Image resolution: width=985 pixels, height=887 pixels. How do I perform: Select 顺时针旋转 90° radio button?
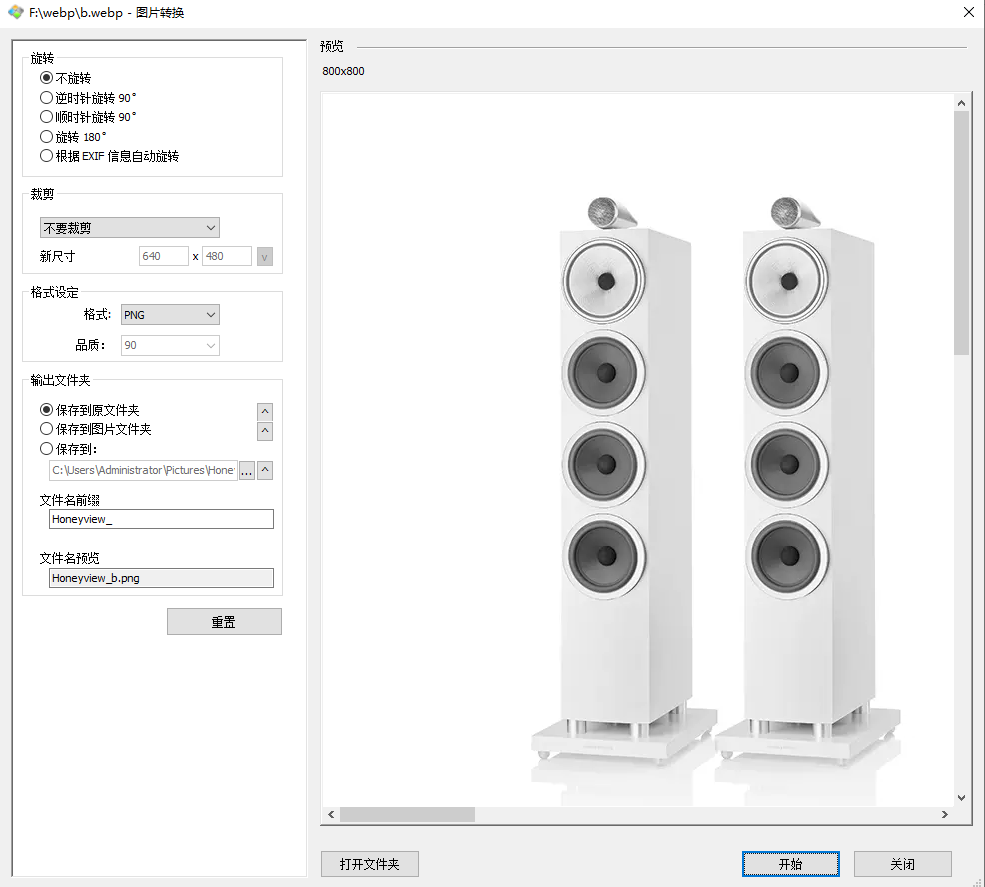[88, 117]
